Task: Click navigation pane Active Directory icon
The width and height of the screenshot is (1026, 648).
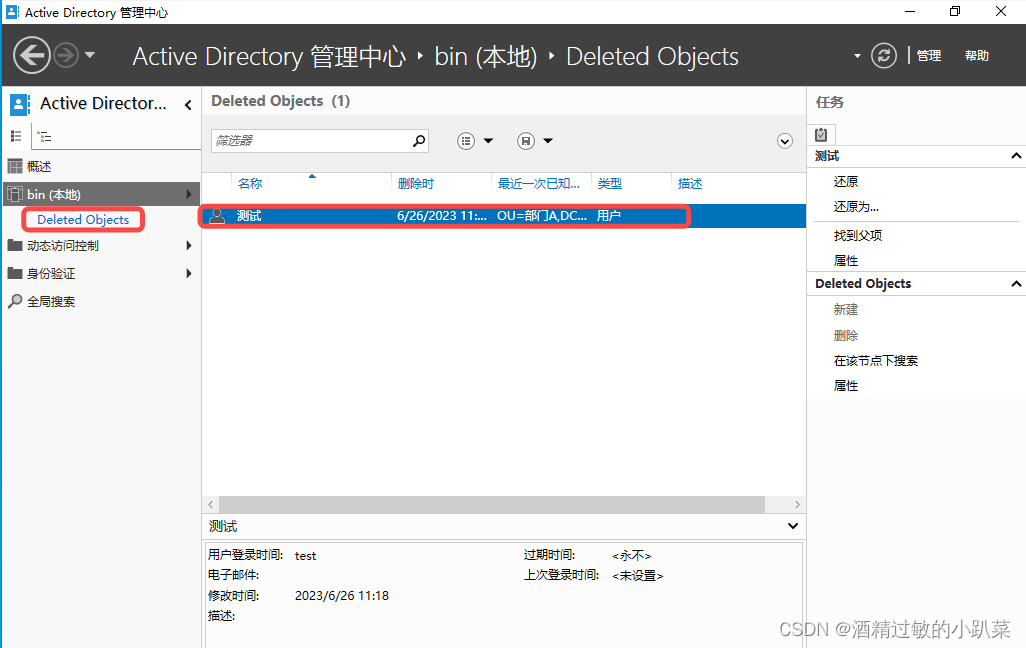Action: pyautogui.click(x=20, y=104)
